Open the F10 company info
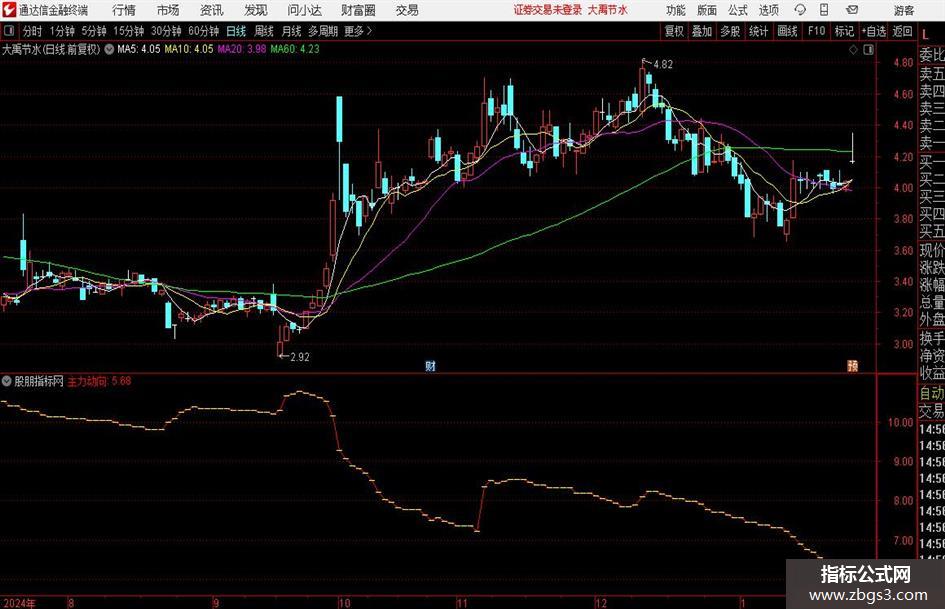The image size is (945, 609). pyautogui.click(x=816, y=31)
